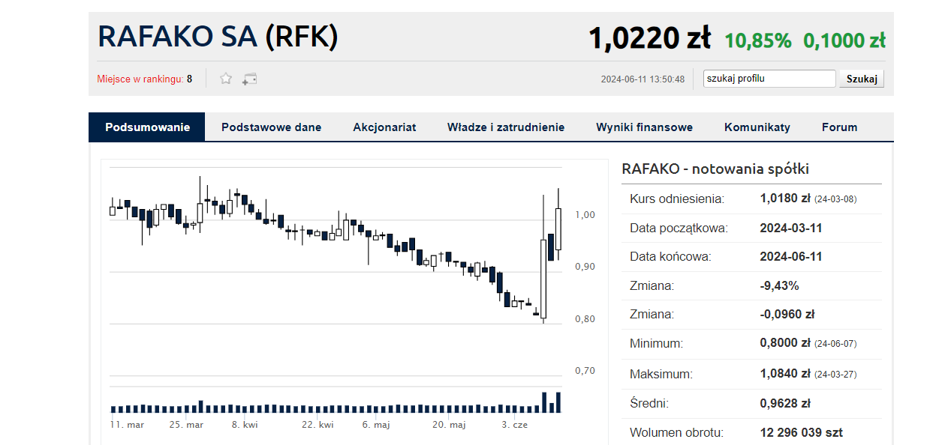Click the -0,0960 zł change value
This screenshot has height=445, width=948.
pyautogui.click(x=787, y=314)
